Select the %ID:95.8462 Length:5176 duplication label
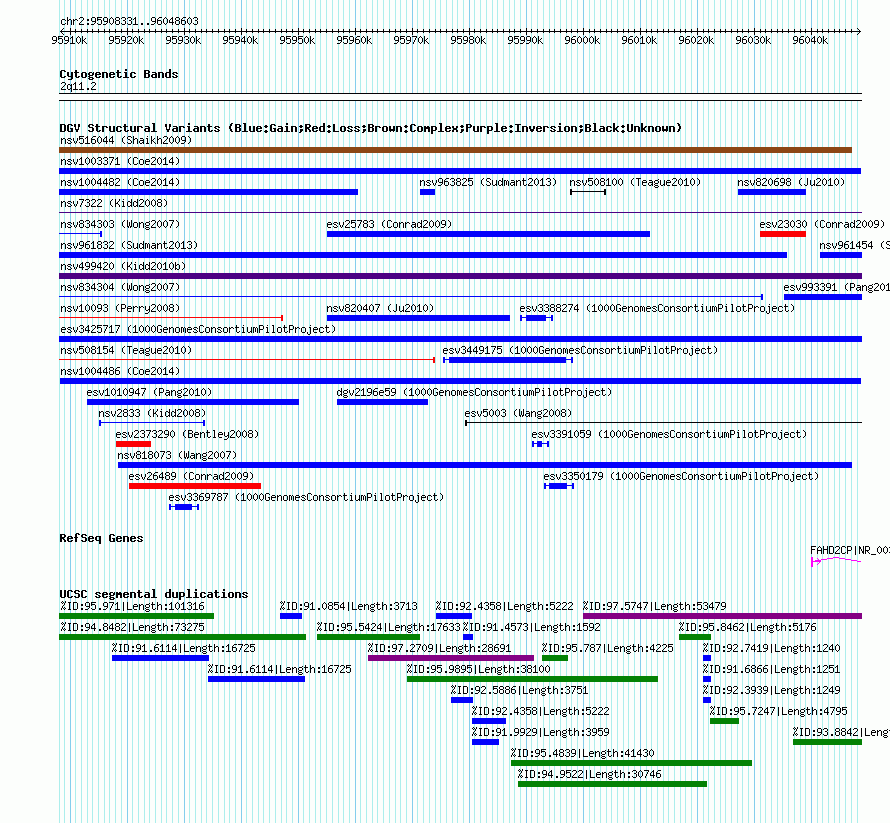890x823 pixels. [x=748, y=627]
